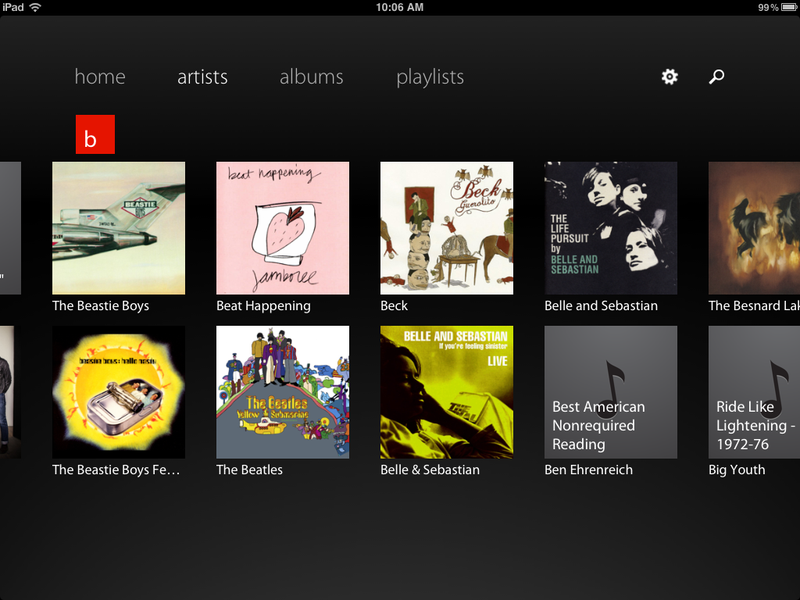Click the artist name 'Big Youth'
Screen dimensions: 800x600
[x=737, y=470]
